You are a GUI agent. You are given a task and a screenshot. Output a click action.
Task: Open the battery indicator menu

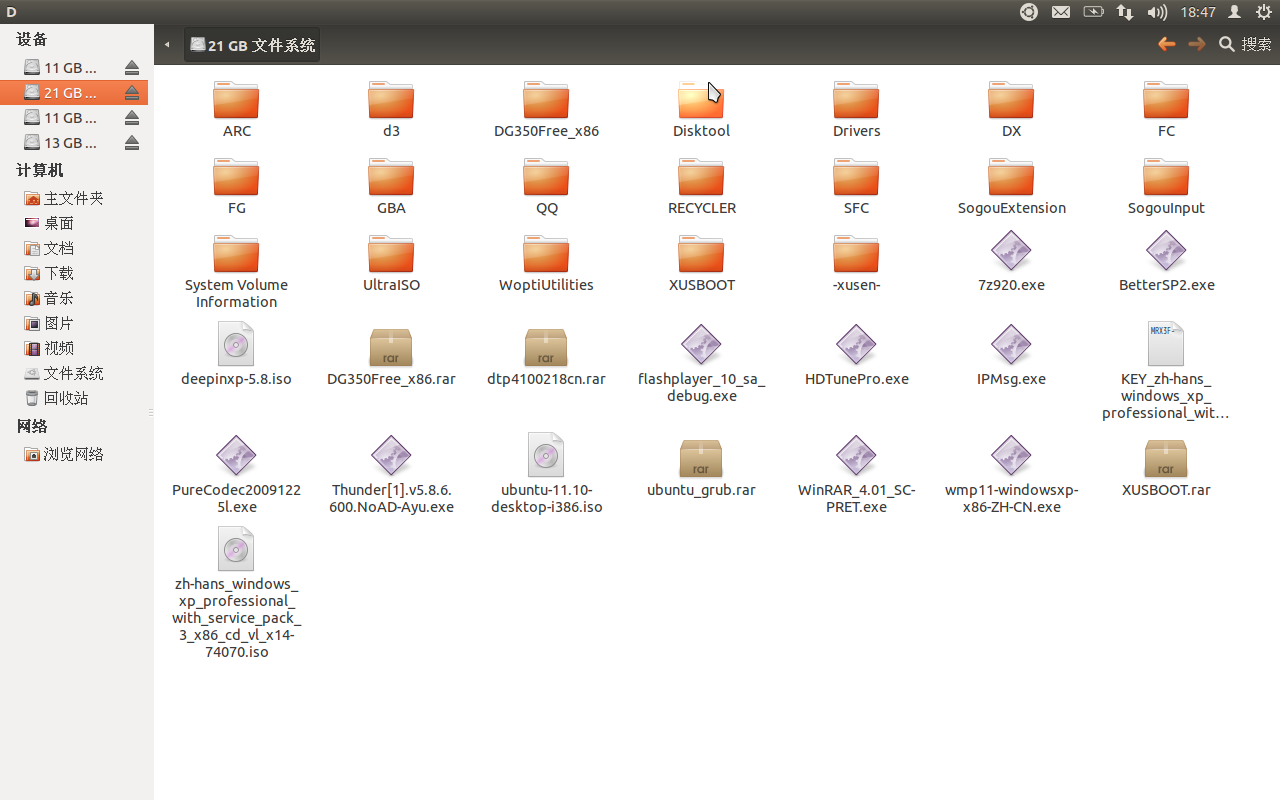[1093, 12]
